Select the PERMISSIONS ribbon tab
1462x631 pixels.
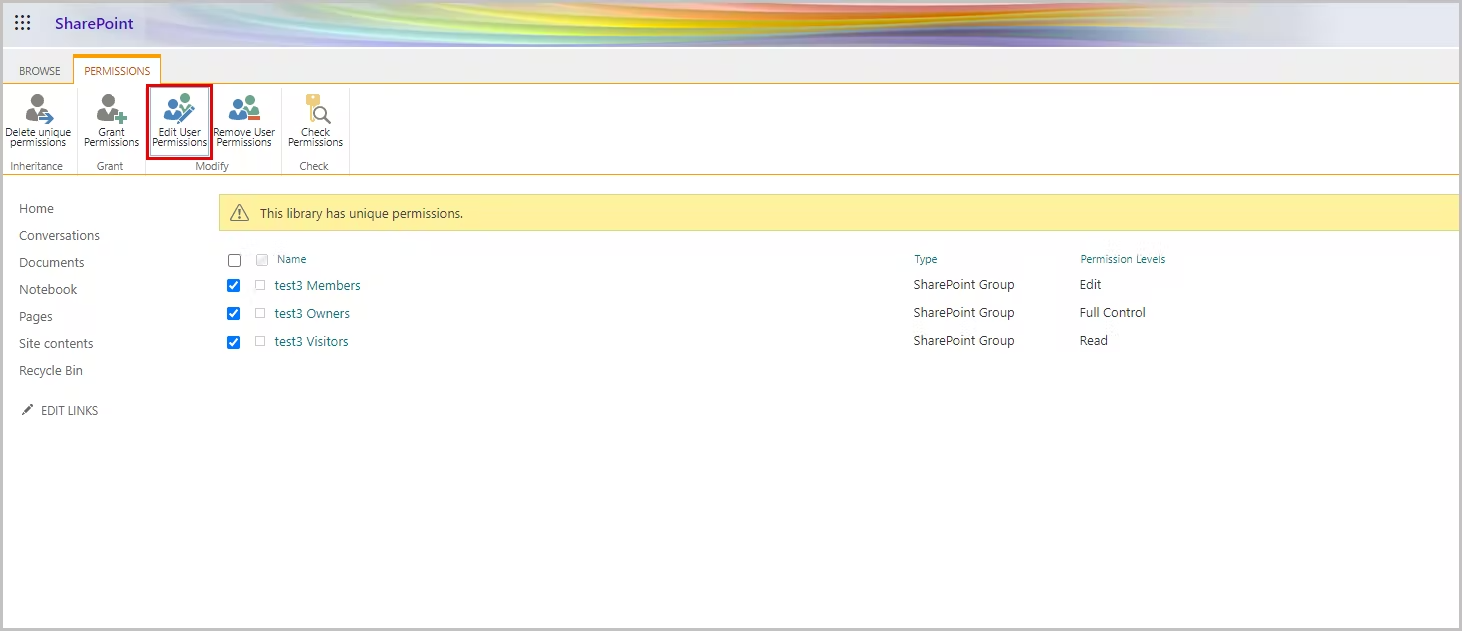click(117, 71)
